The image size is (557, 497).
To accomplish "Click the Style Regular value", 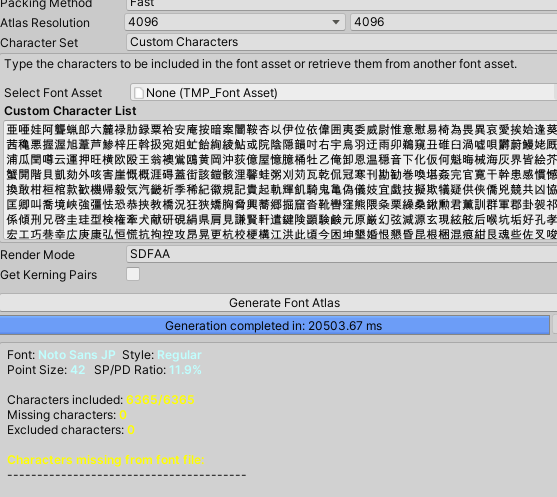I will (179, 355).
